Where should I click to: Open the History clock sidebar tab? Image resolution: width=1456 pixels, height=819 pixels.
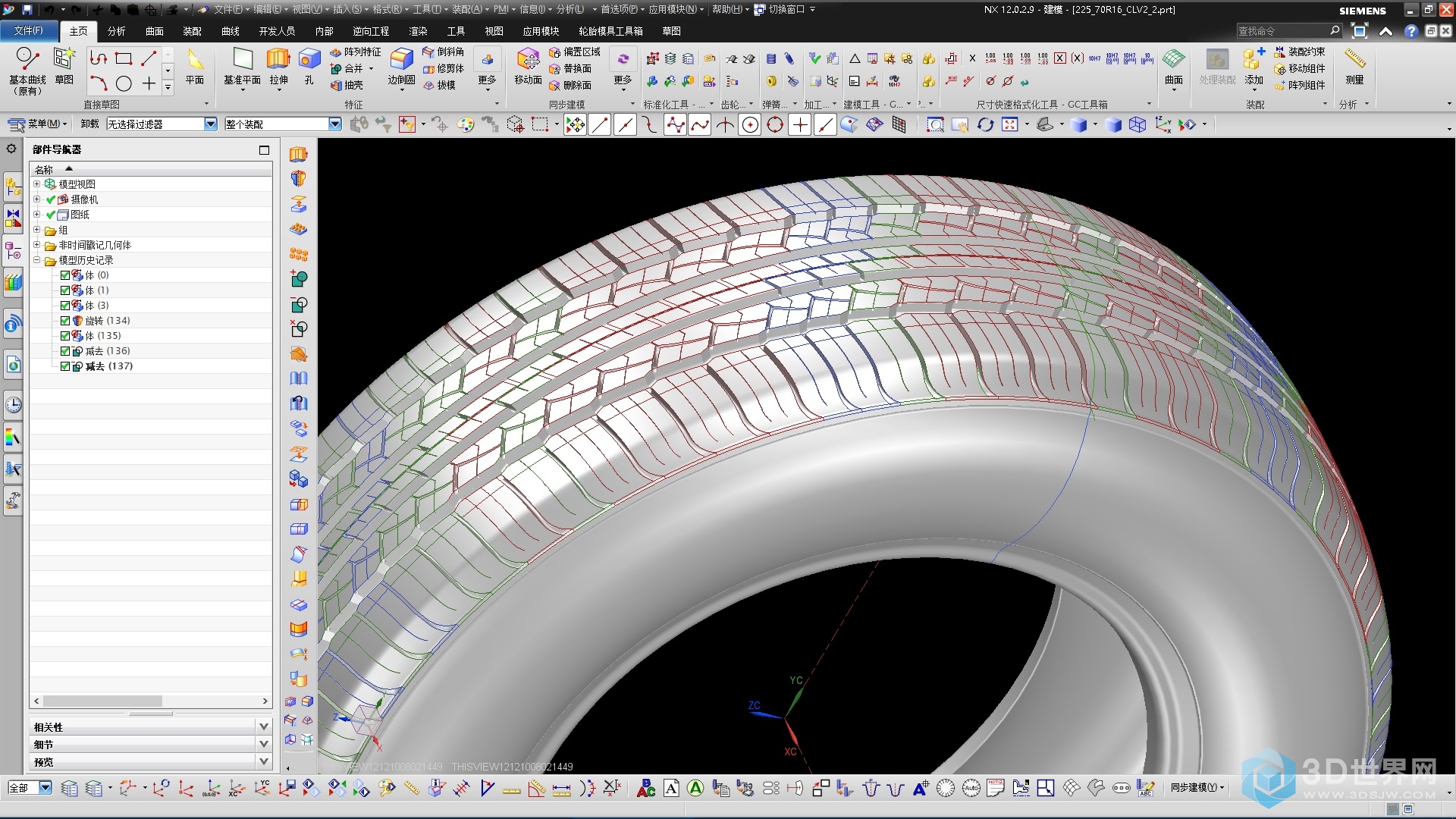(x=13, y=404)
